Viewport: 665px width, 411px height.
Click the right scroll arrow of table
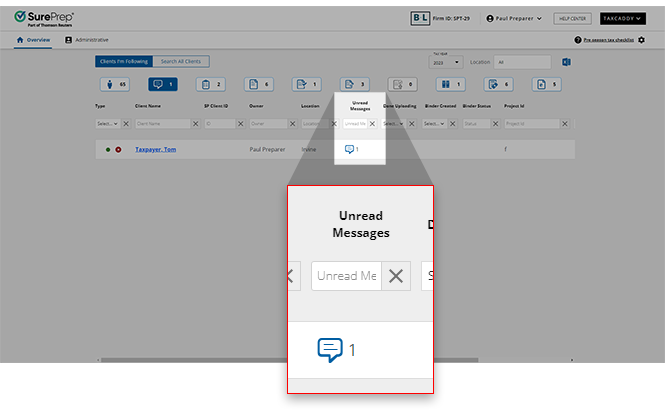572,360
